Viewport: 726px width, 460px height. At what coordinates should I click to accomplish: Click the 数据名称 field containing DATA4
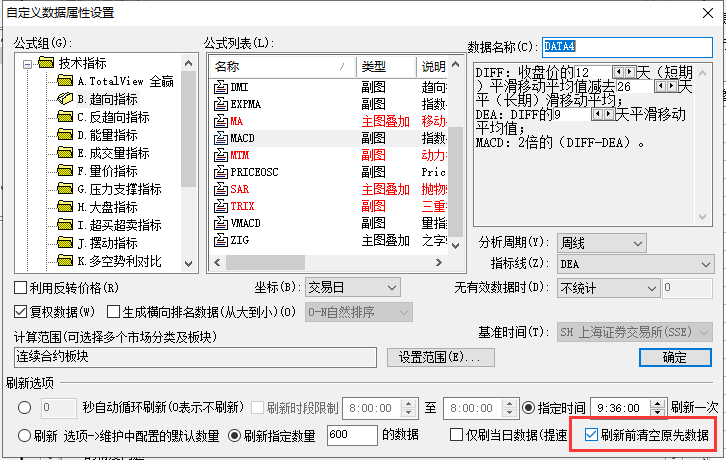(627, 47)
